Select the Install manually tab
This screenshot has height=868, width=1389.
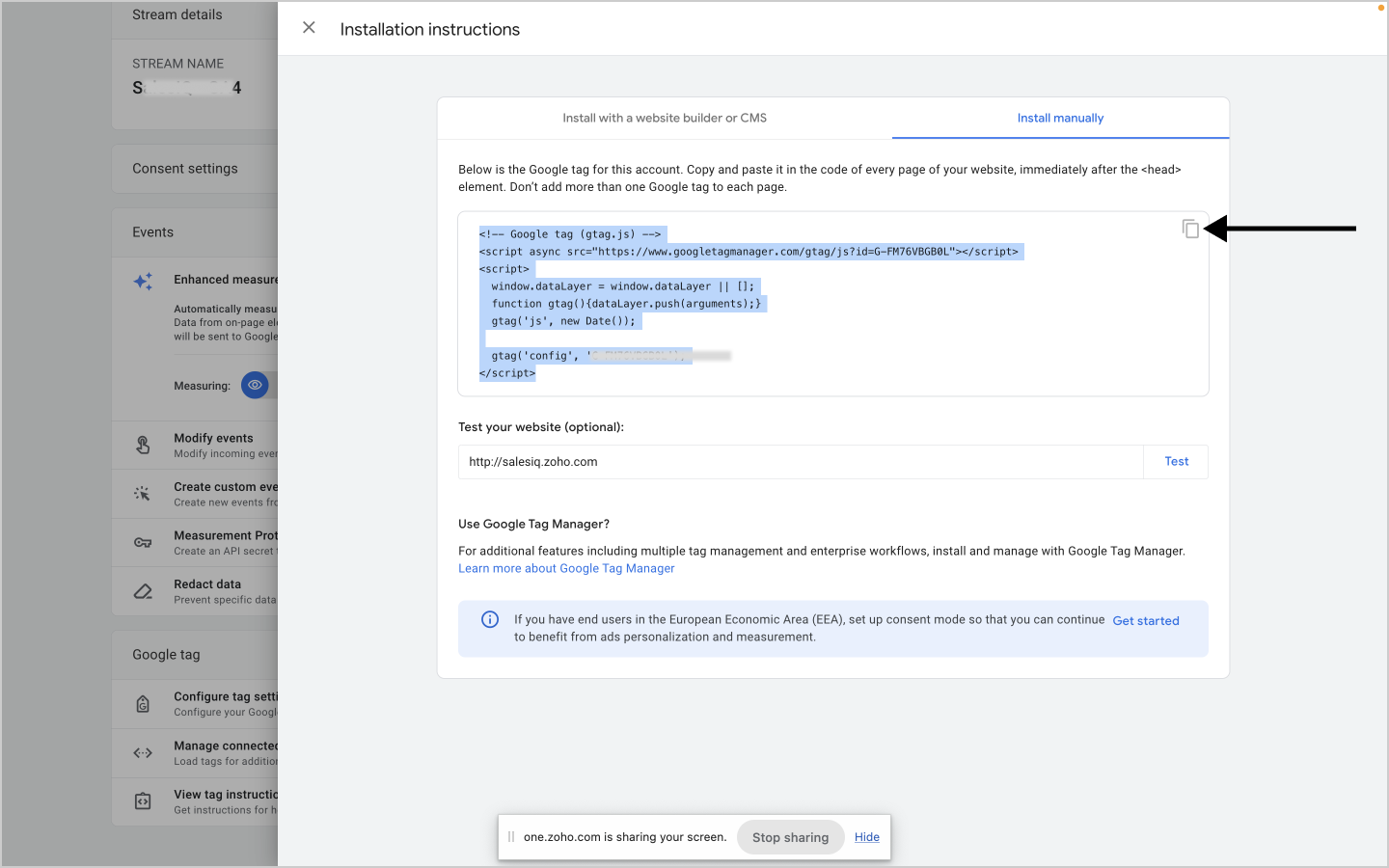click(x=1060, y=118)
